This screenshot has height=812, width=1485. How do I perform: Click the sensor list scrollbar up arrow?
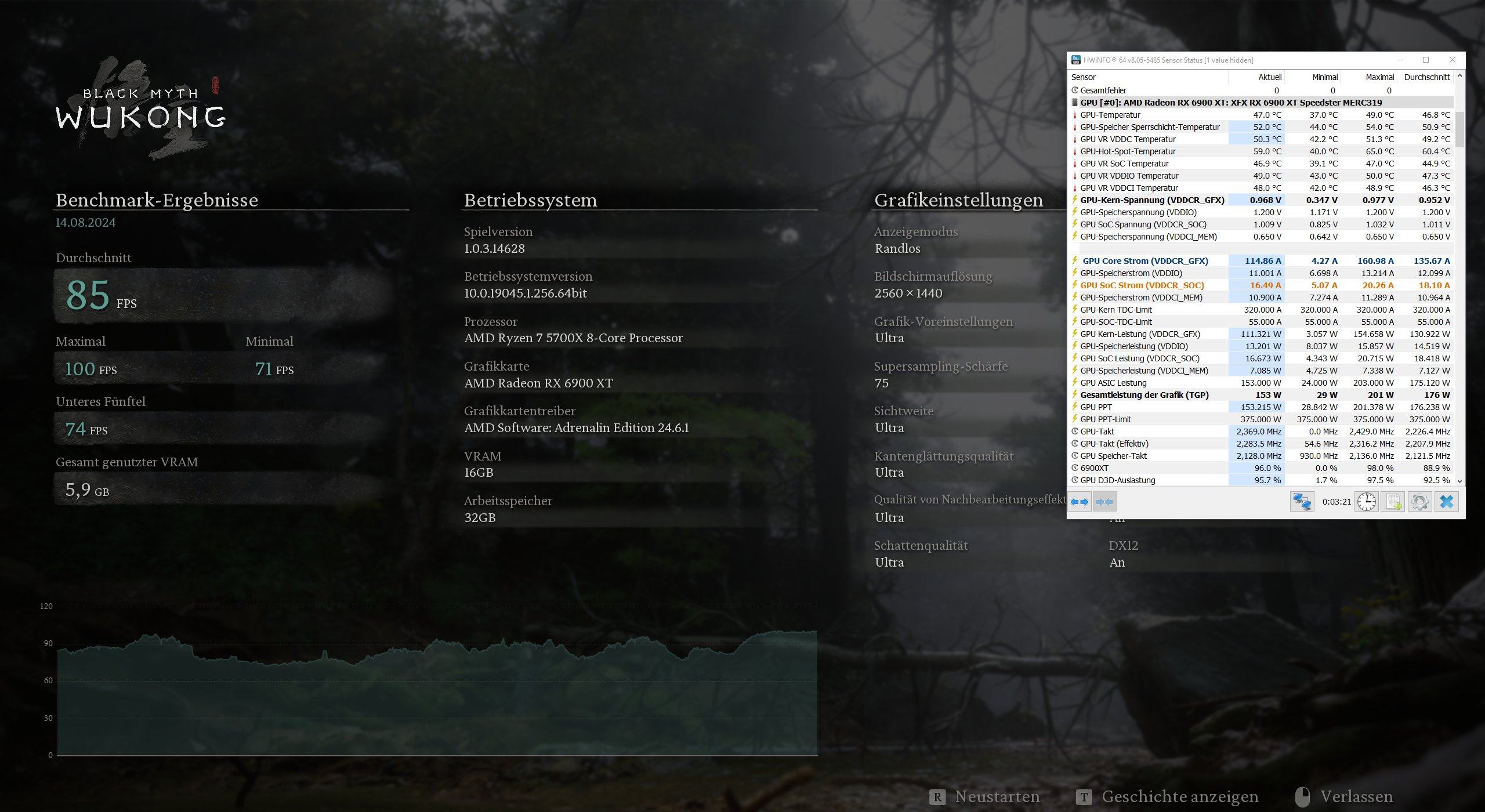(1459, 76)
